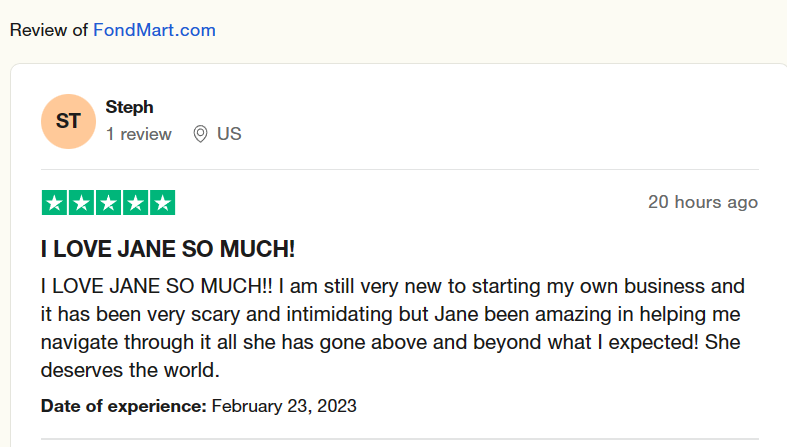Select the fifth green rating star
This screenshot has height=447, width=787.
click(162, 202)
